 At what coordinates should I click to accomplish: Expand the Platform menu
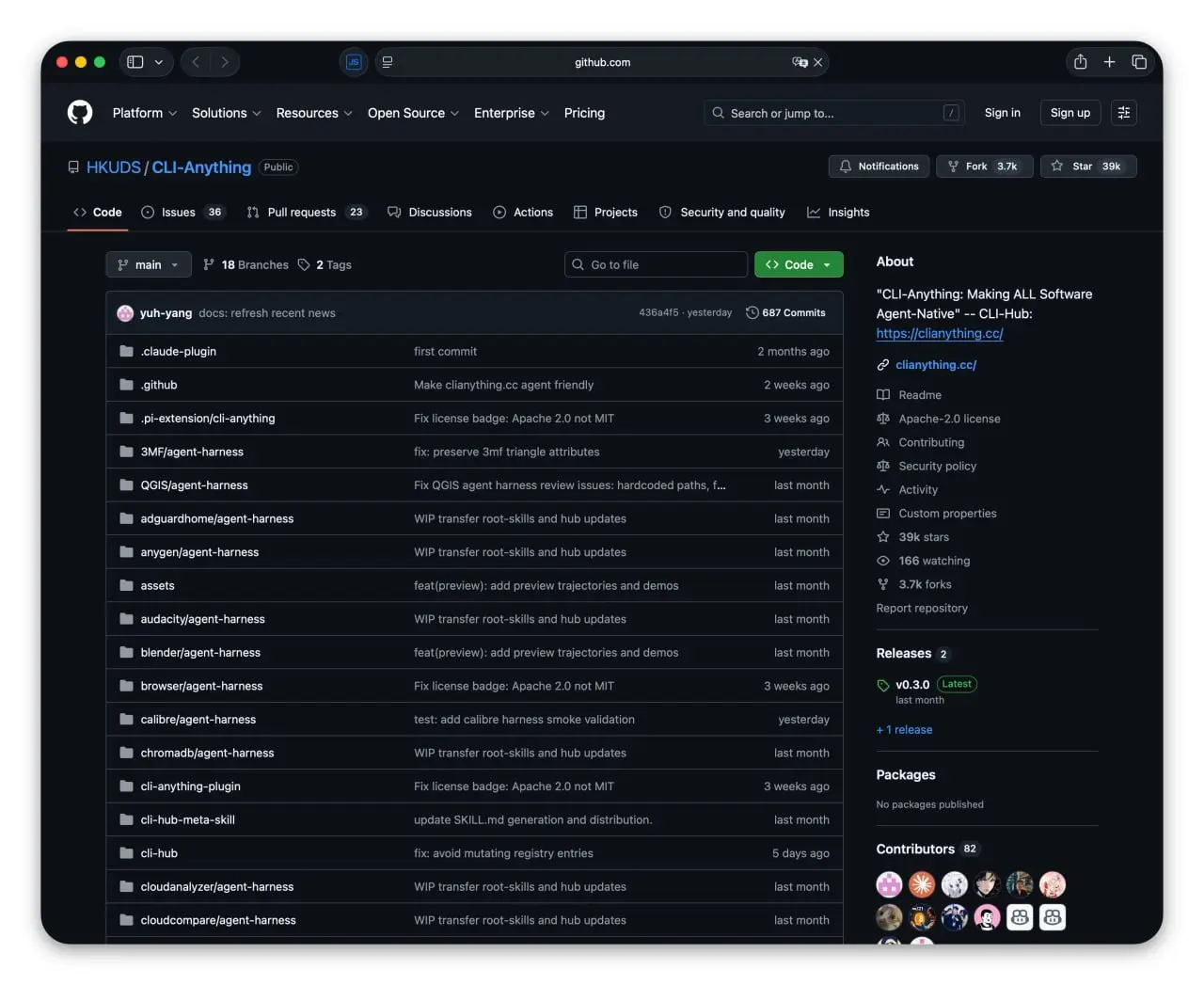(145, 113)
